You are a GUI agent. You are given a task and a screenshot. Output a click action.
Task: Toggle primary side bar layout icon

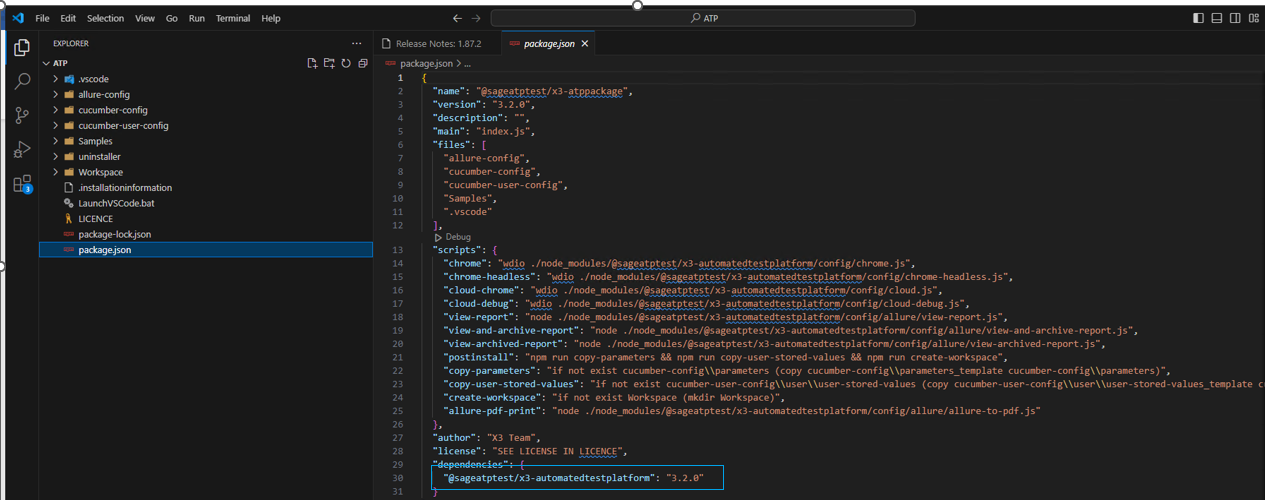1199,18
